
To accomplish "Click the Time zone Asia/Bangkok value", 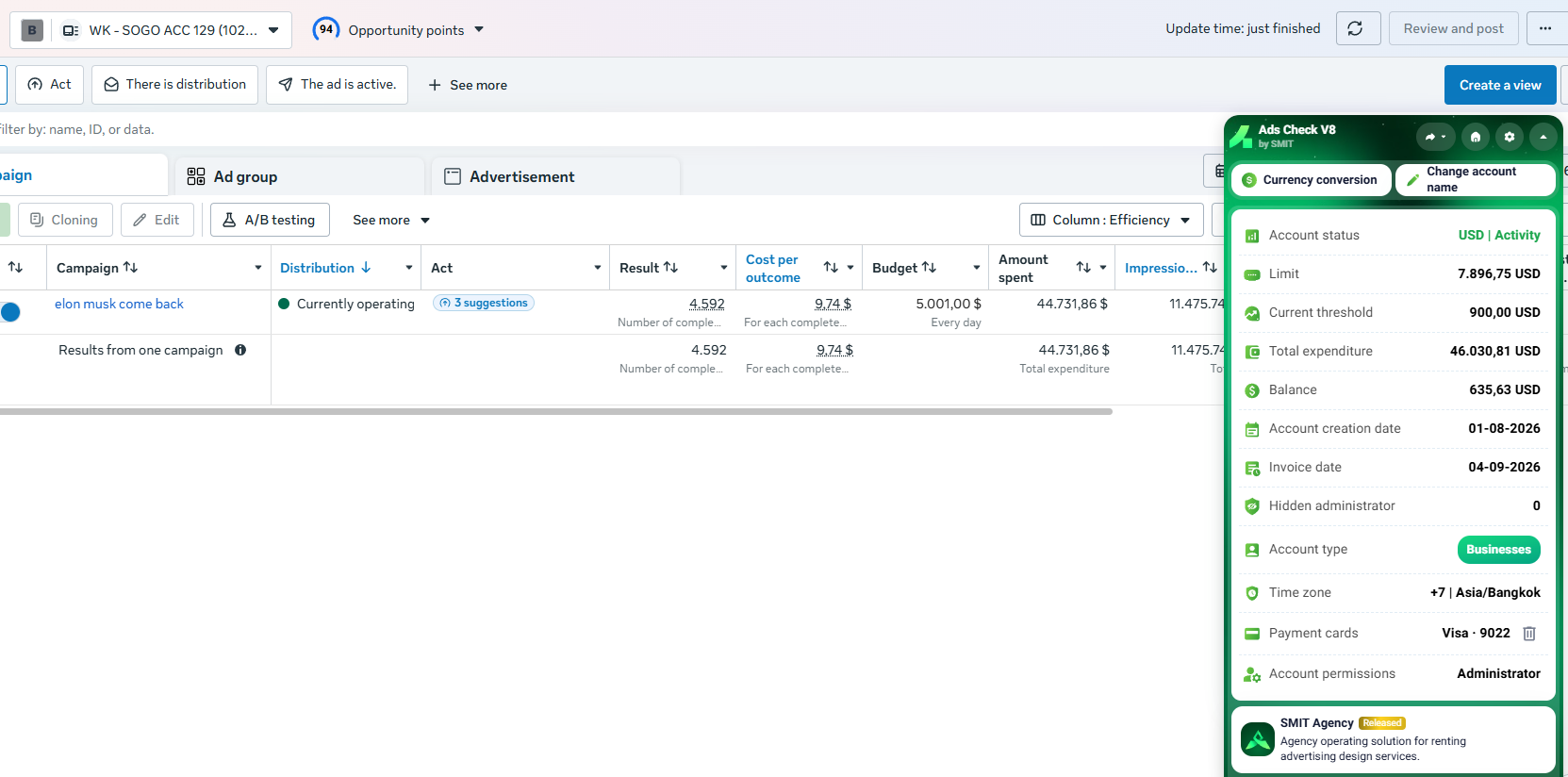I will coord(1485,592).
